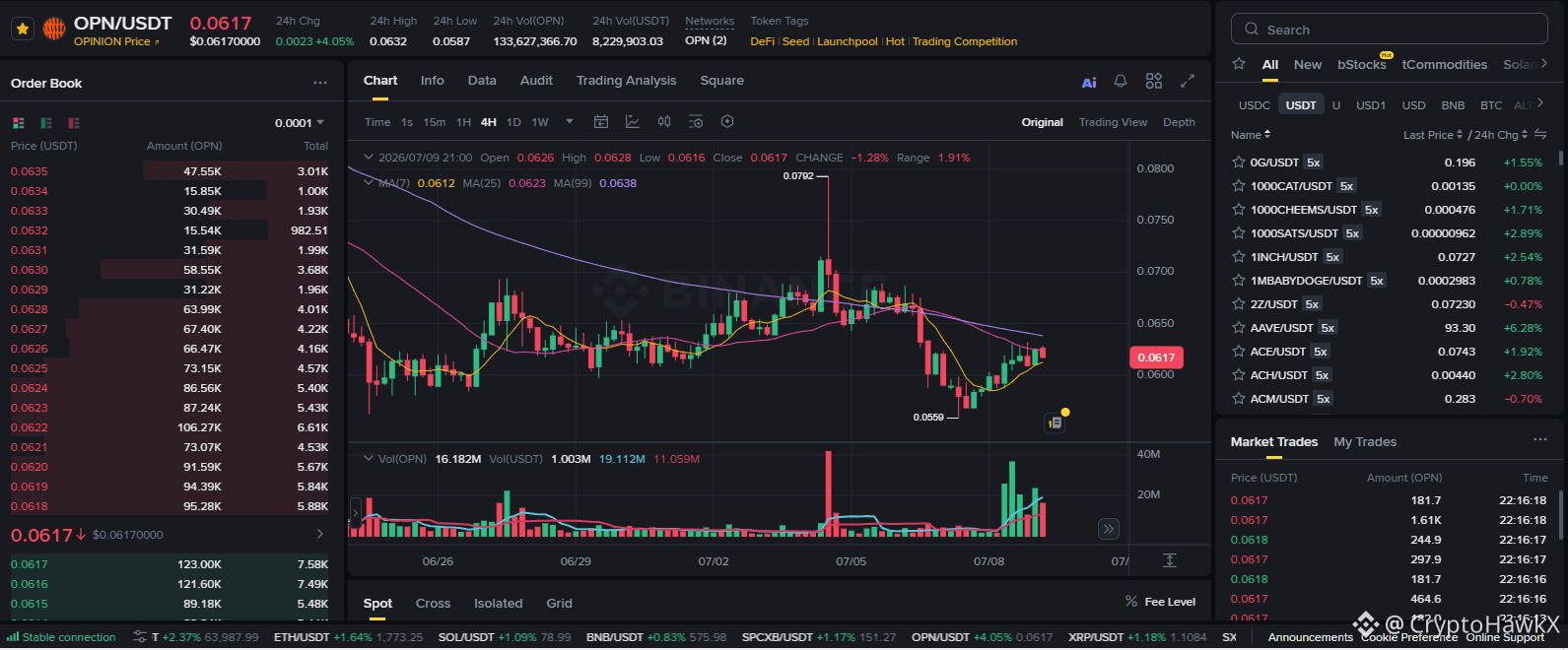The width and height of the screenshot is (1568, 650).
Task: Select the Grid trading tab
Action: (560, 604)
